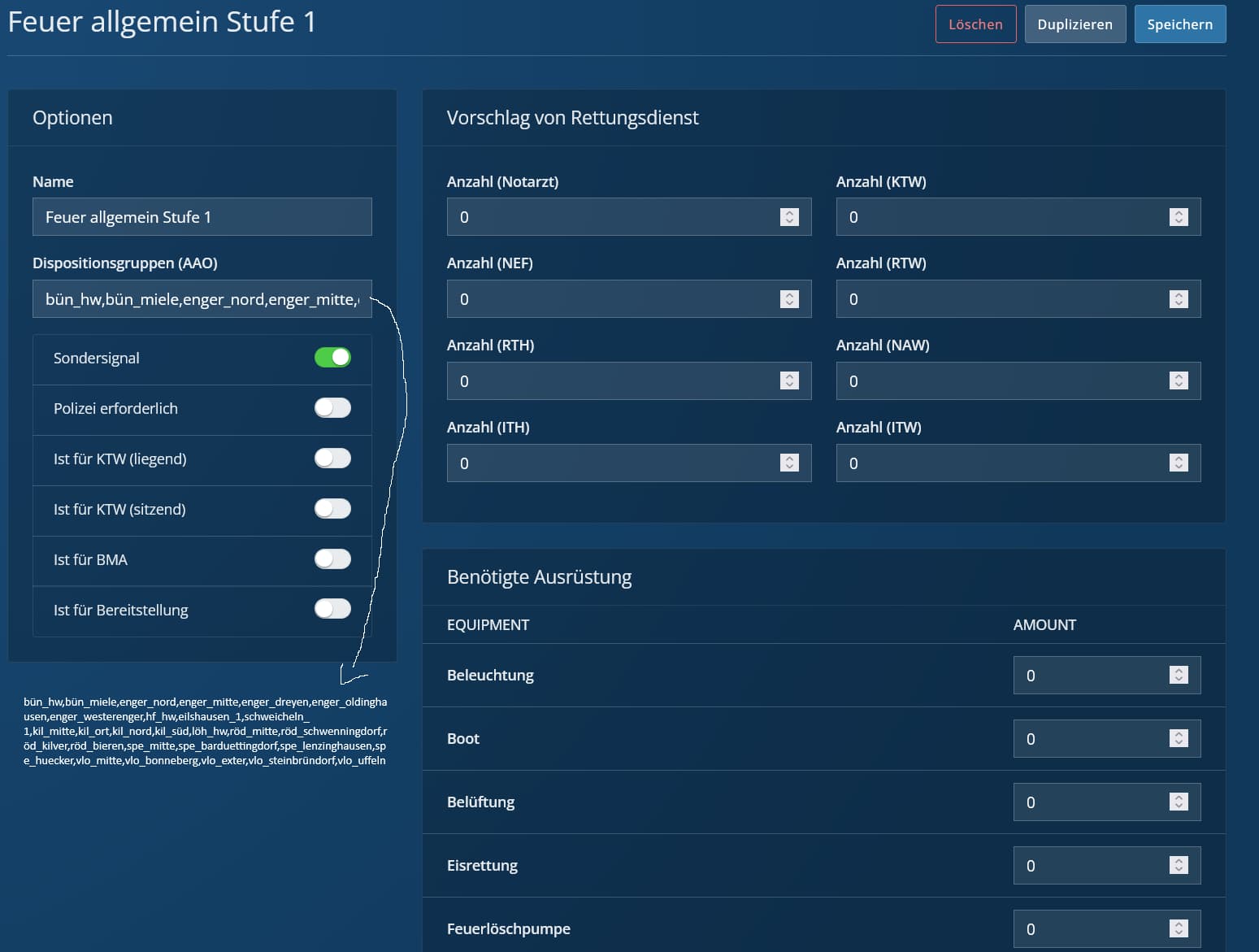Select the Eisrettung amount field
Screen dimensions: 1259x952
click(1089, 866)
